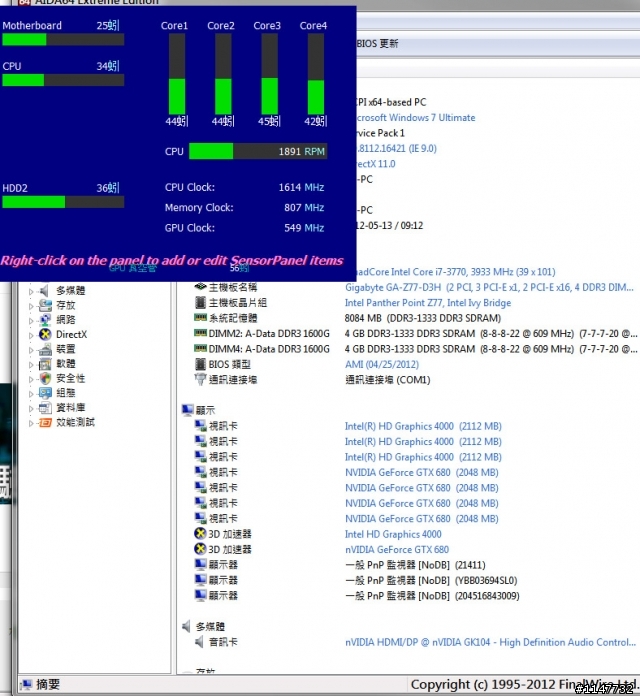Expand the 網路 tree node
This screenshot has height=697, width=640.
(31, 321)
